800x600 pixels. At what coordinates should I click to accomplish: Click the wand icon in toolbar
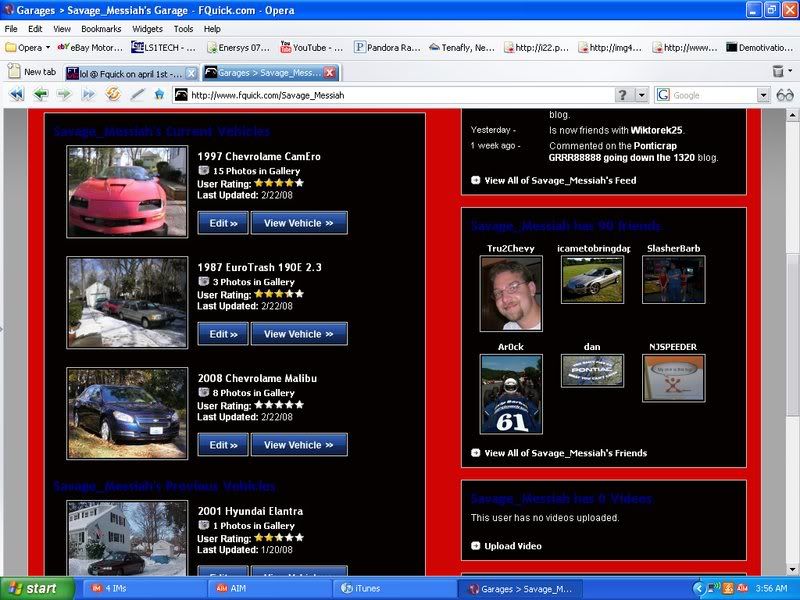137,94
